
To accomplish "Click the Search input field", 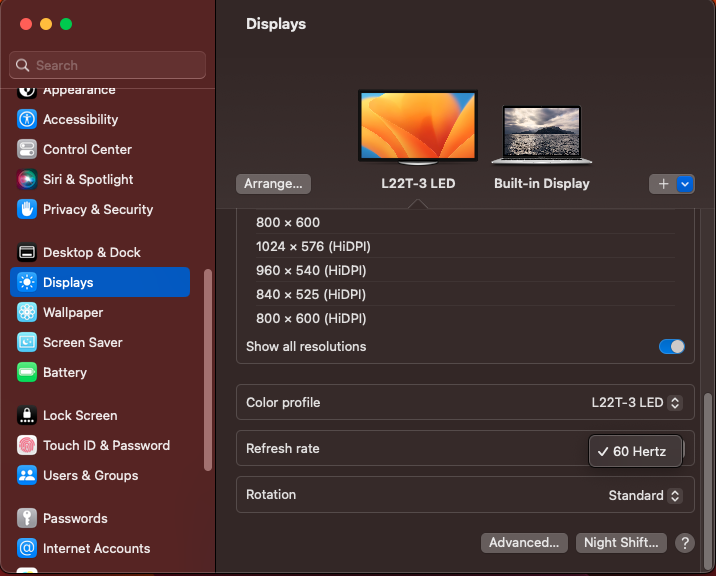I will click(107, 65).
